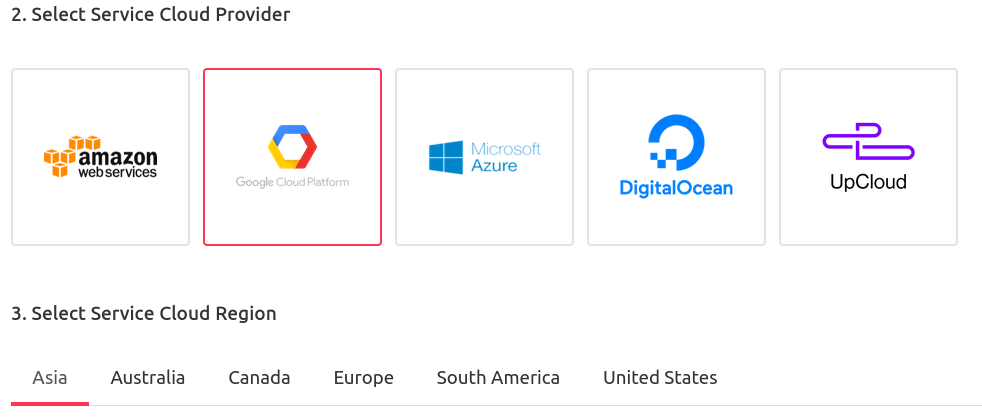This screenshot has width=982, height=419.
Task: Click the orange AWS cubes logo
Action: [69, 155]
